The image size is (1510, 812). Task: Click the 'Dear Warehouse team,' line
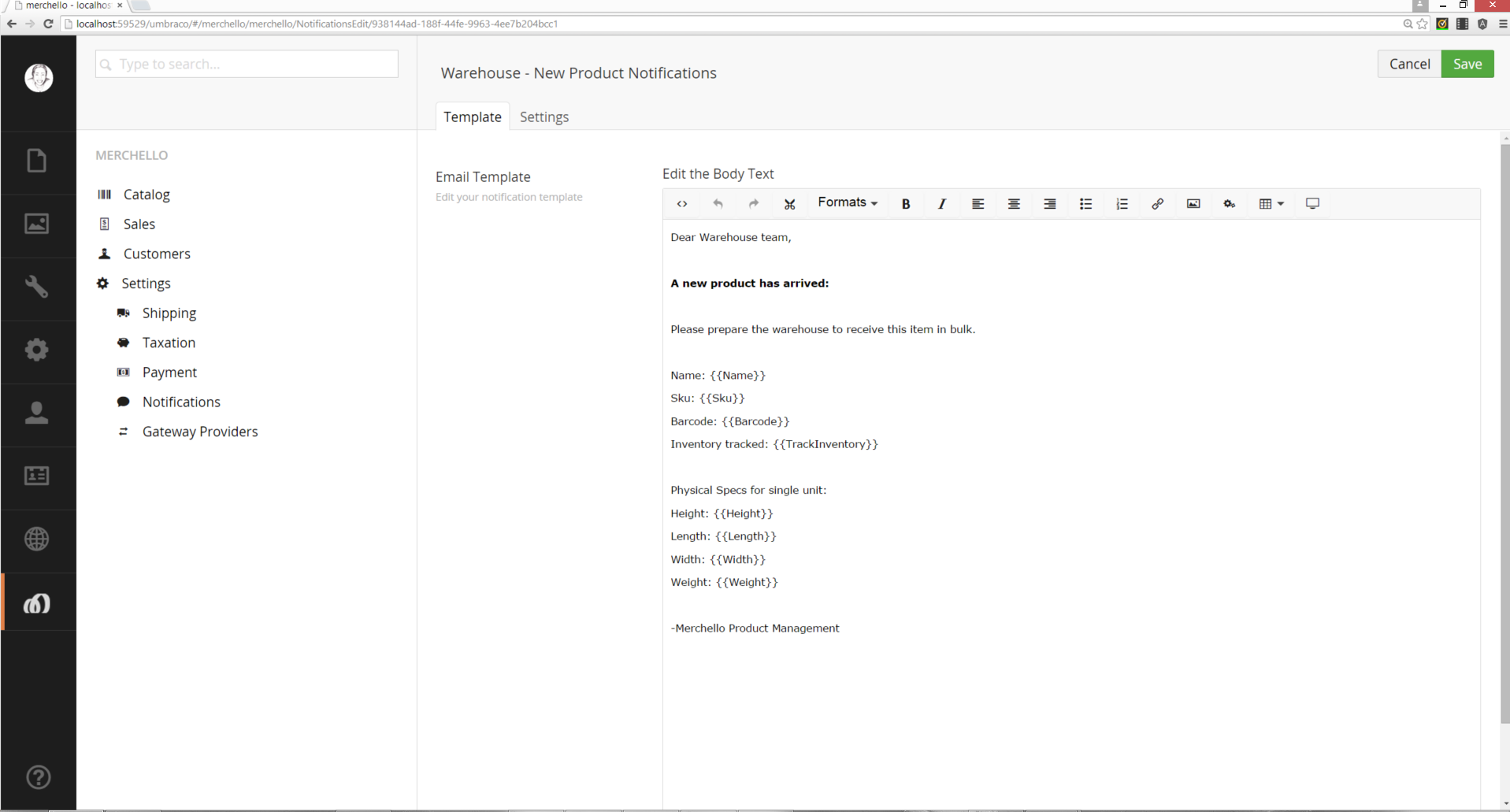coord(731,237)
